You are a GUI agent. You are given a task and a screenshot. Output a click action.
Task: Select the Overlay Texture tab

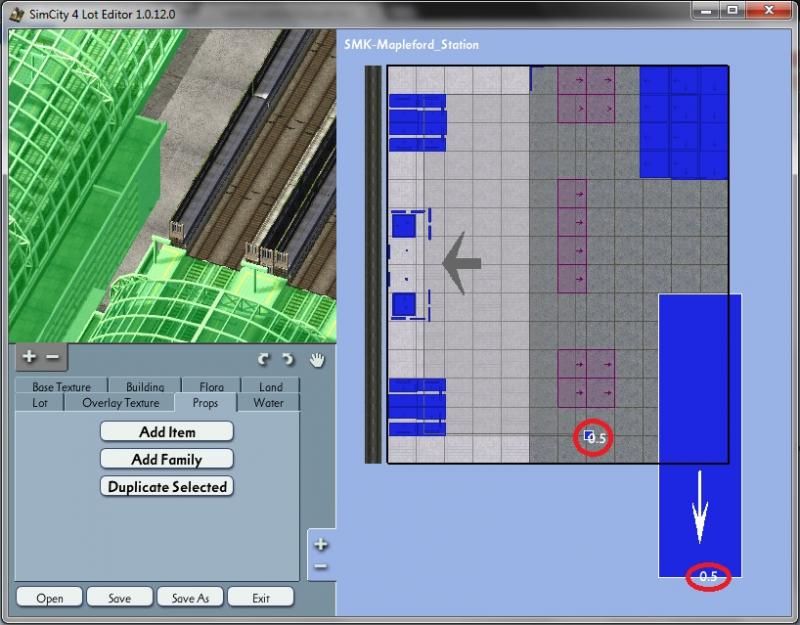coord(120,403)
